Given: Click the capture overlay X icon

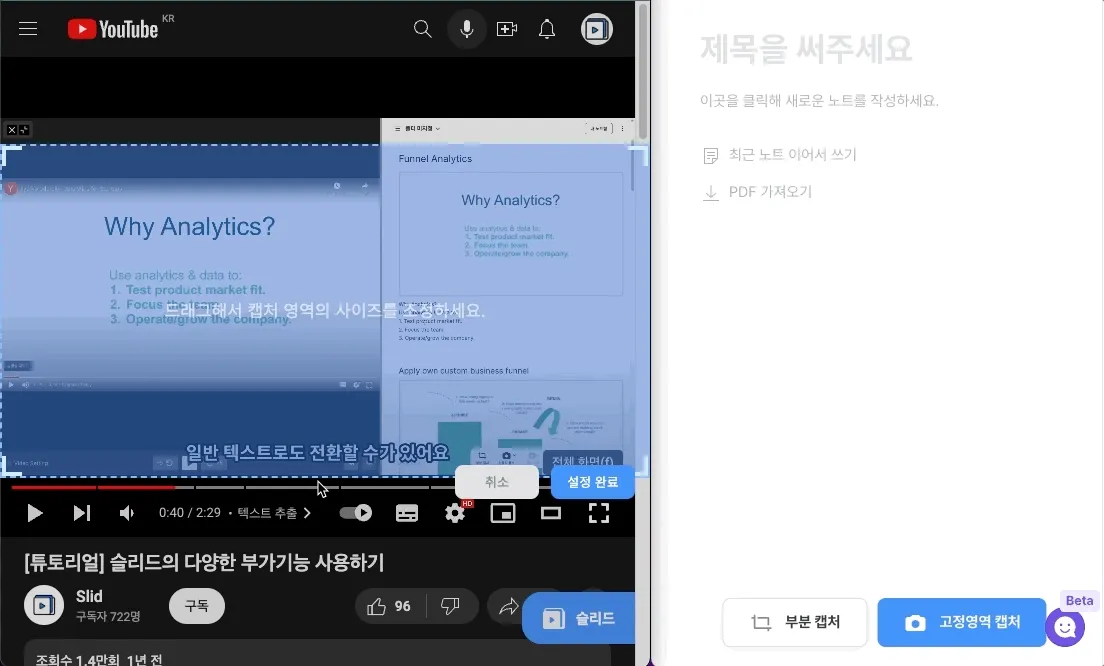Looking at the screenshot, I should [x=11, y=130].
